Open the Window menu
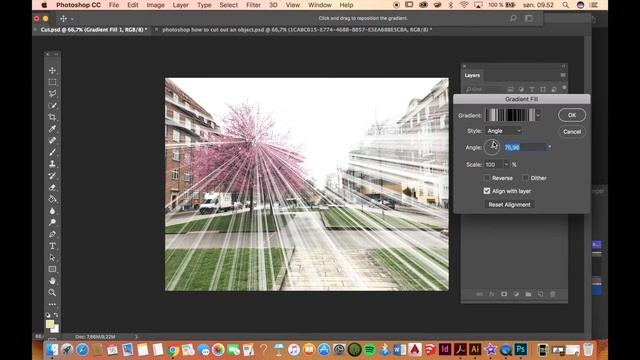640x360 pixels. point(320,5)
